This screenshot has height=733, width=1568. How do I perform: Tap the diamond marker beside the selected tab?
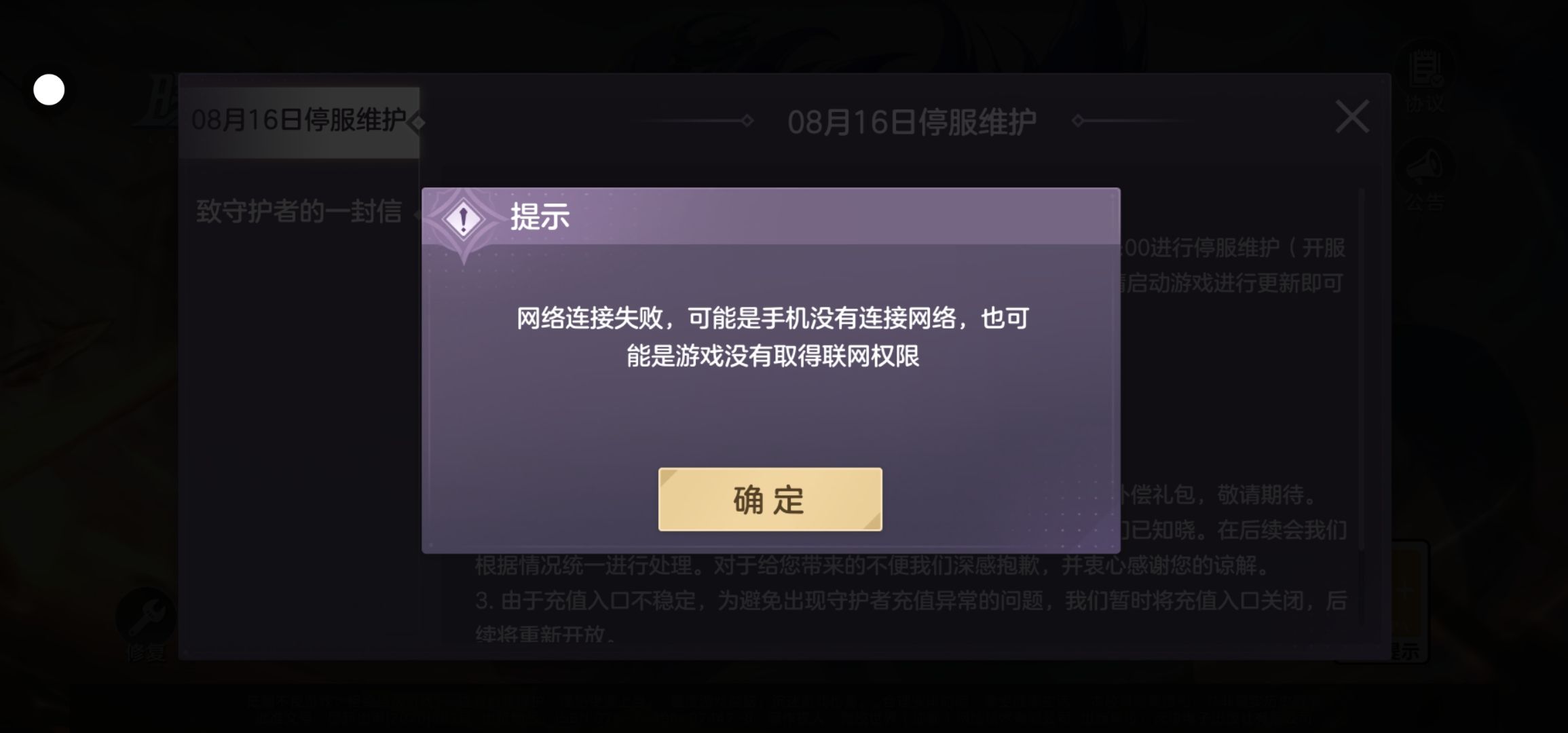418,123
